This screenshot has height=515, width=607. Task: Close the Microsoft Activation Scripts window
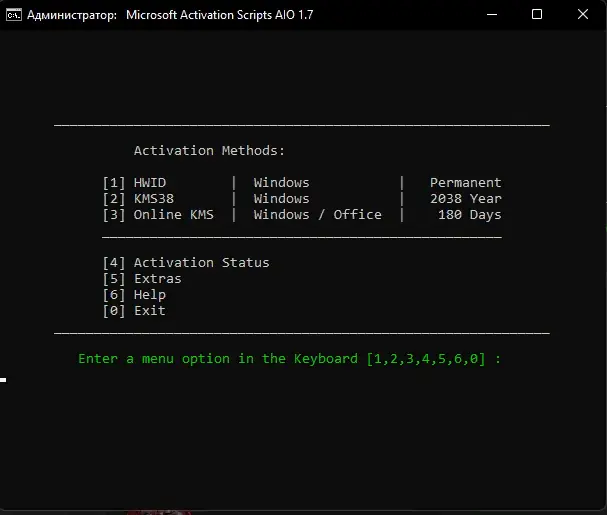[x=583, y=15]
